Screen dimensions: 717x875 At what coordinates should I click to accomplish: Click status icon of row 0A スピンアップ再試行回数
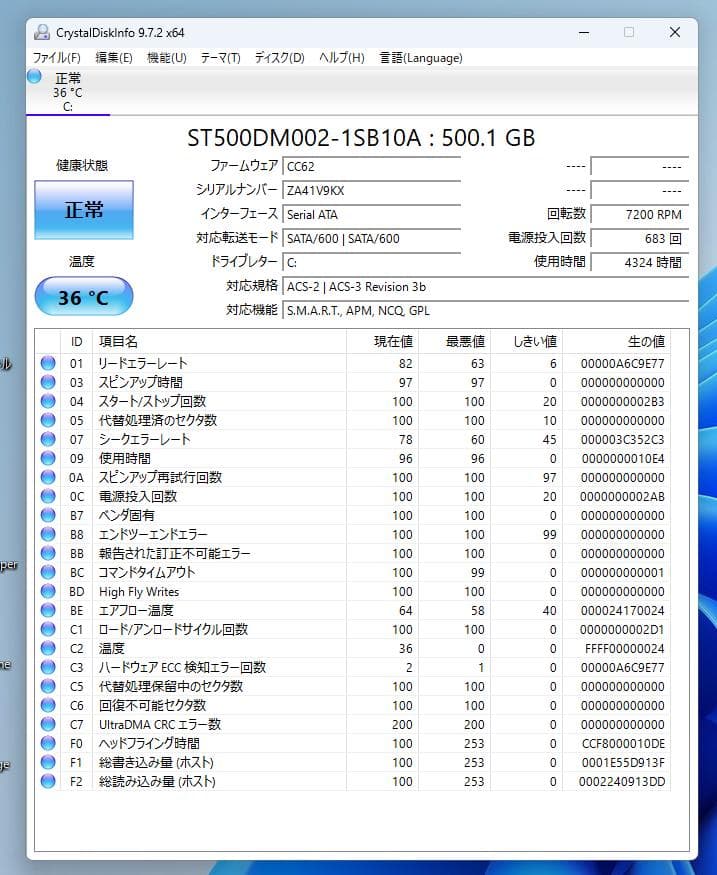click(48, 477)
